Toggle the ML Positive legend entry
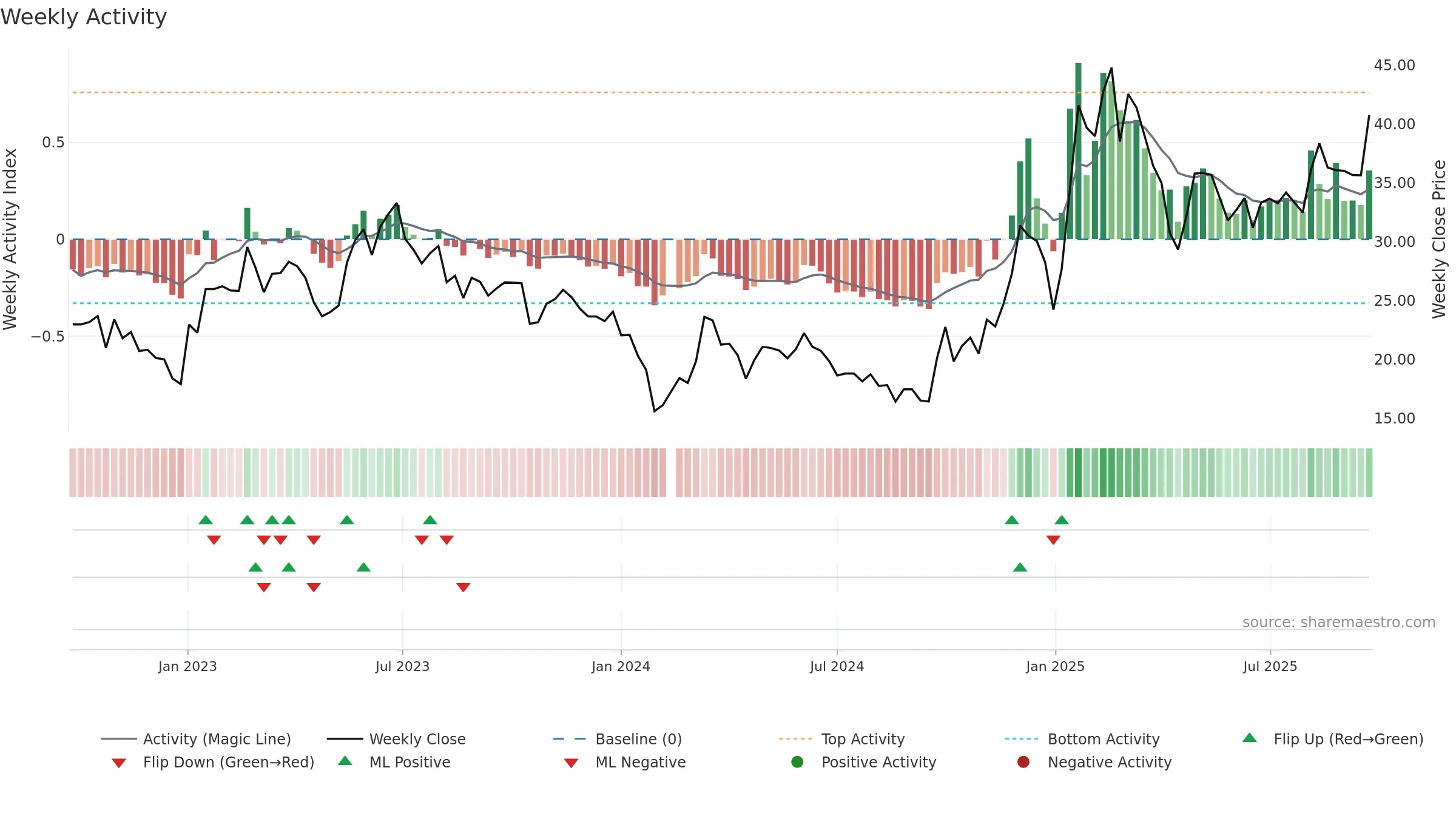This screenshot has height=819, width=1456. tap(394, 762)
